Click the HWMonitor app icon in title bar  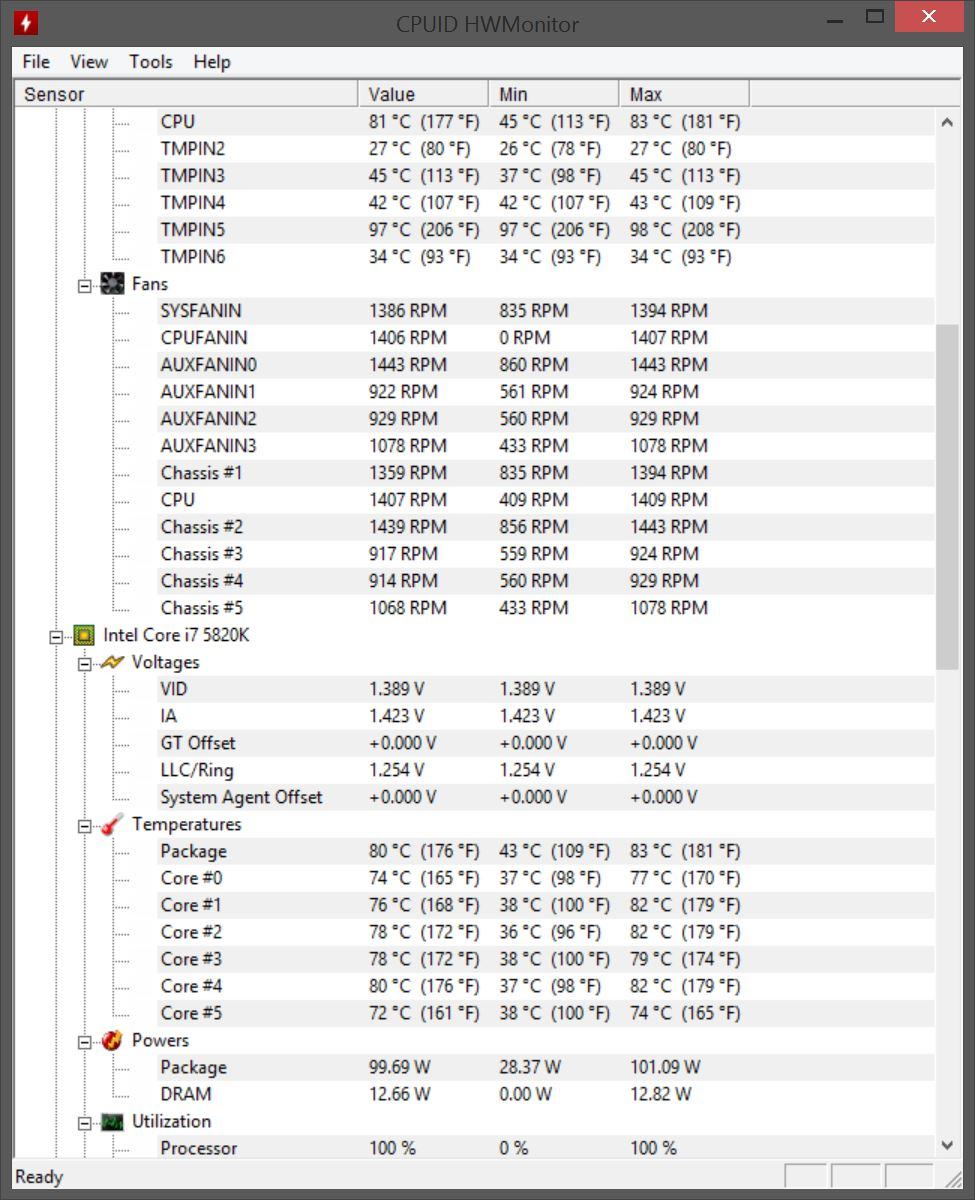[26, 22]
